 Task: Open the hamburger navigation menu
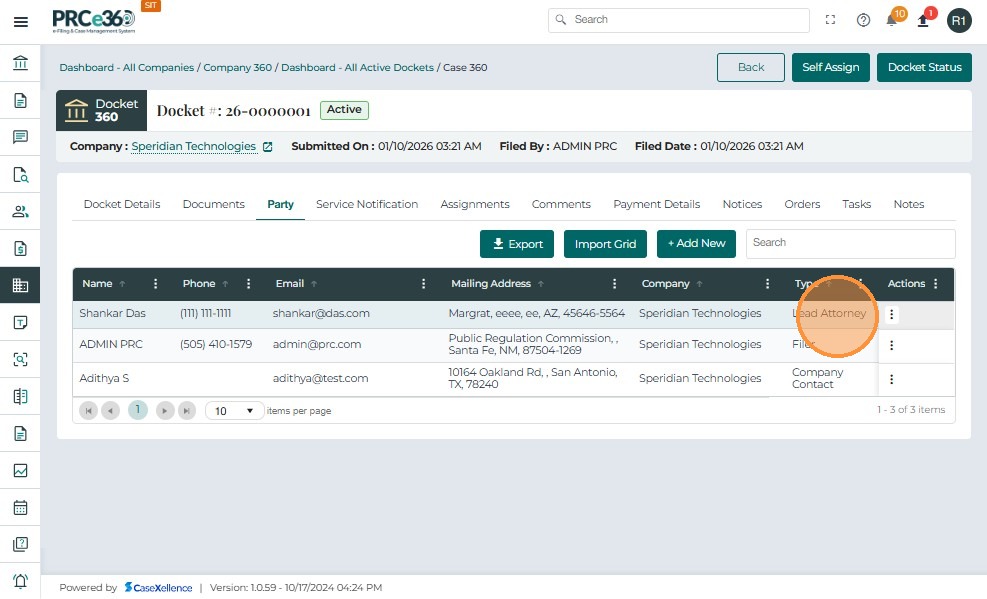[21, 22]
